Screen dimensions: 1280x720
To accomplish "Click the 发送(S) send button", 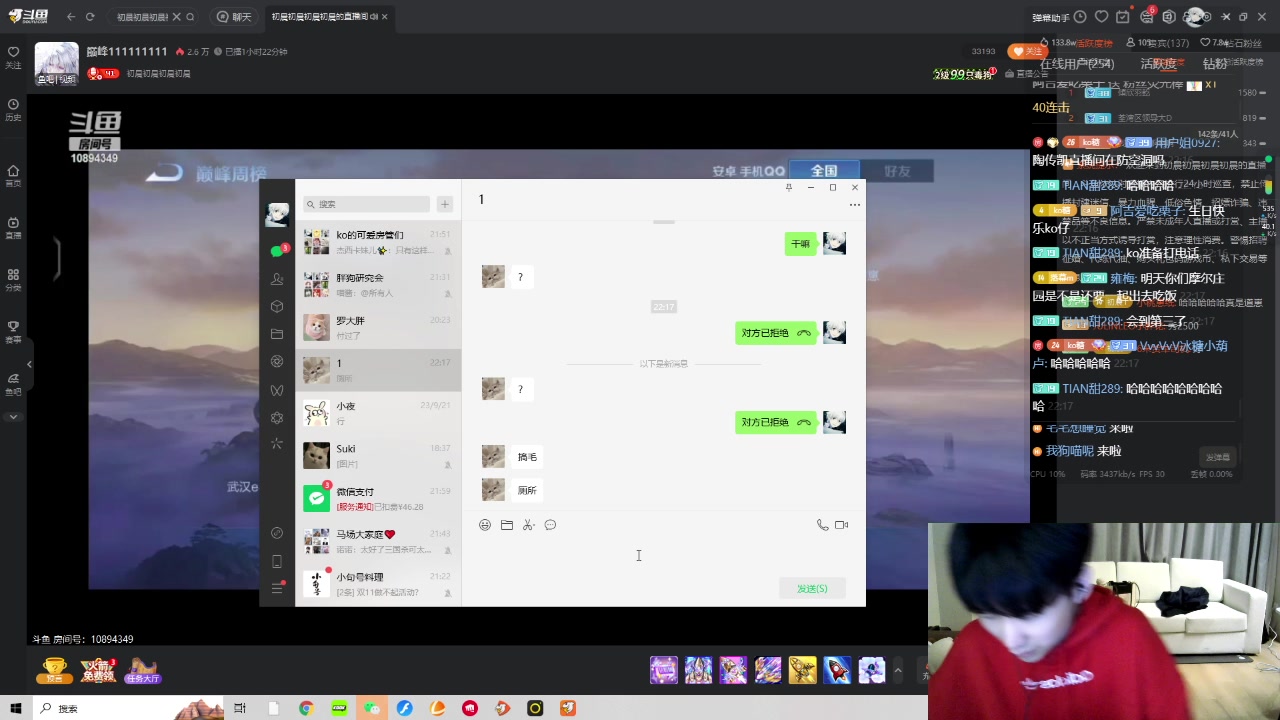I will [x=812, y=588].
